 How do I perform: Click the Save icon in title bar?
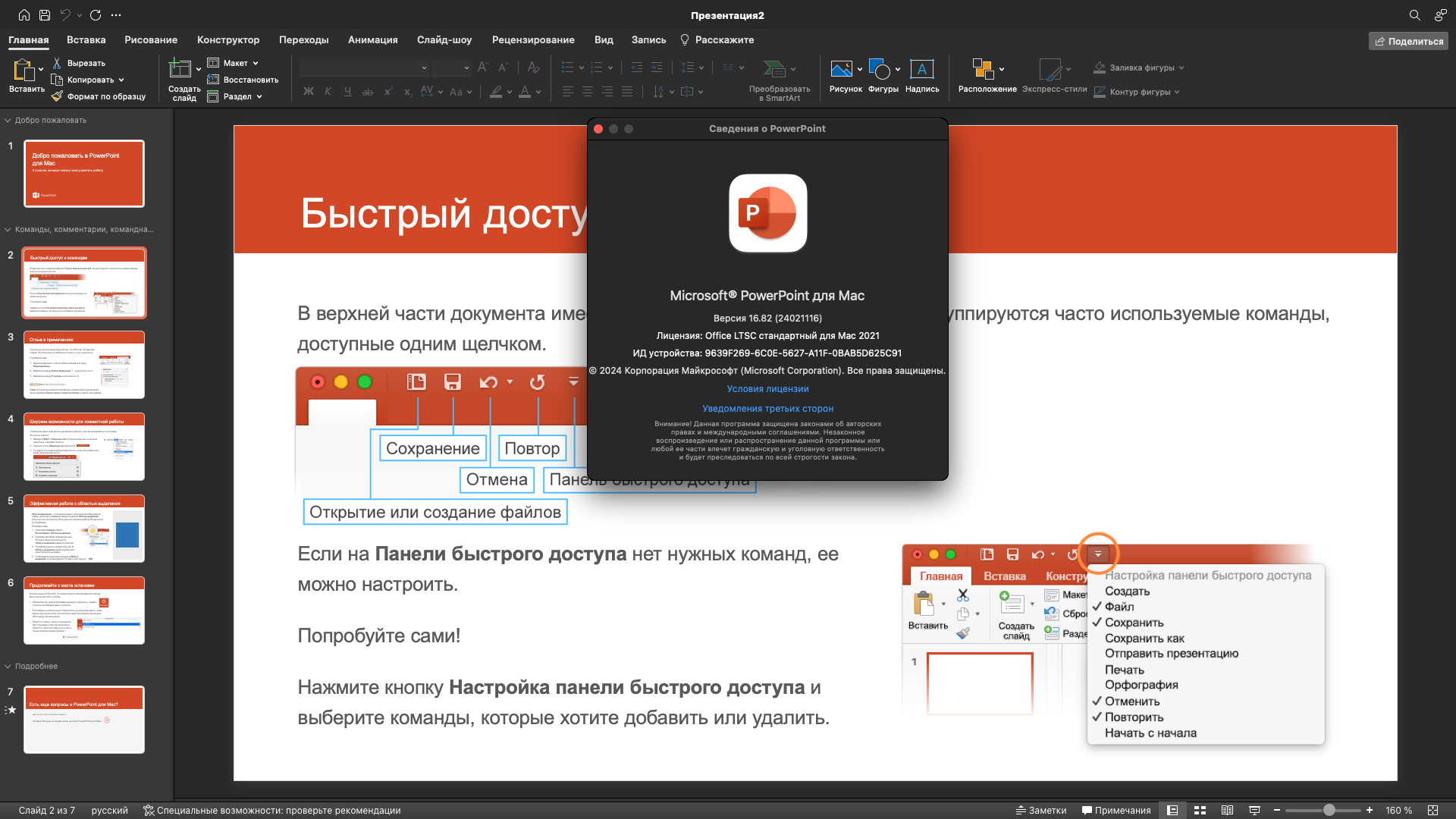coord(45,15)
